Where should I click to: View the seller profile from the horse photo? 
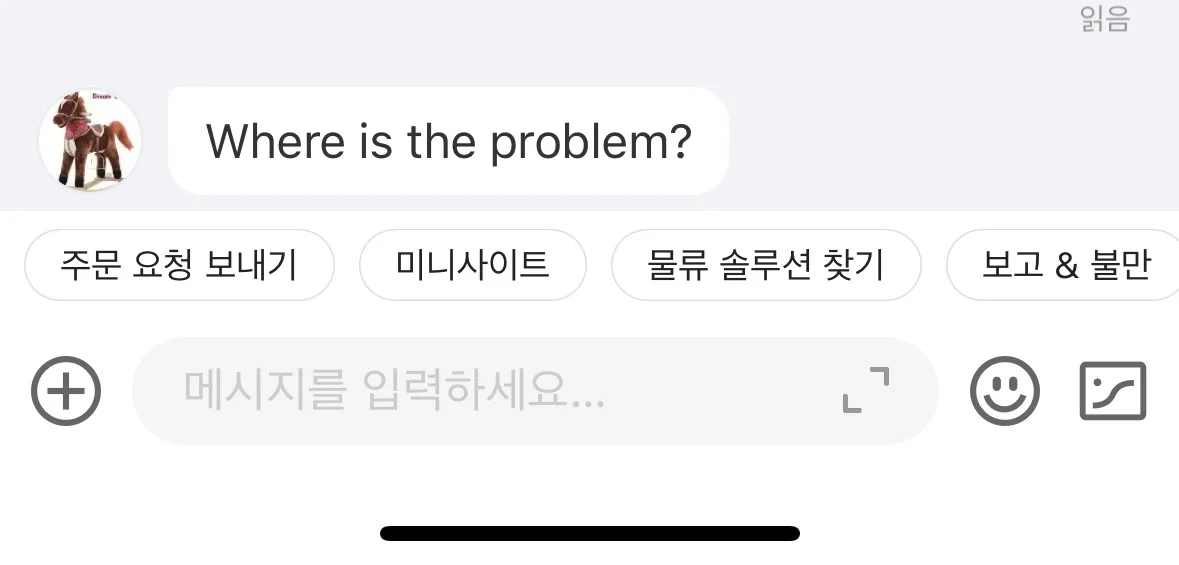tap(89, 140)
